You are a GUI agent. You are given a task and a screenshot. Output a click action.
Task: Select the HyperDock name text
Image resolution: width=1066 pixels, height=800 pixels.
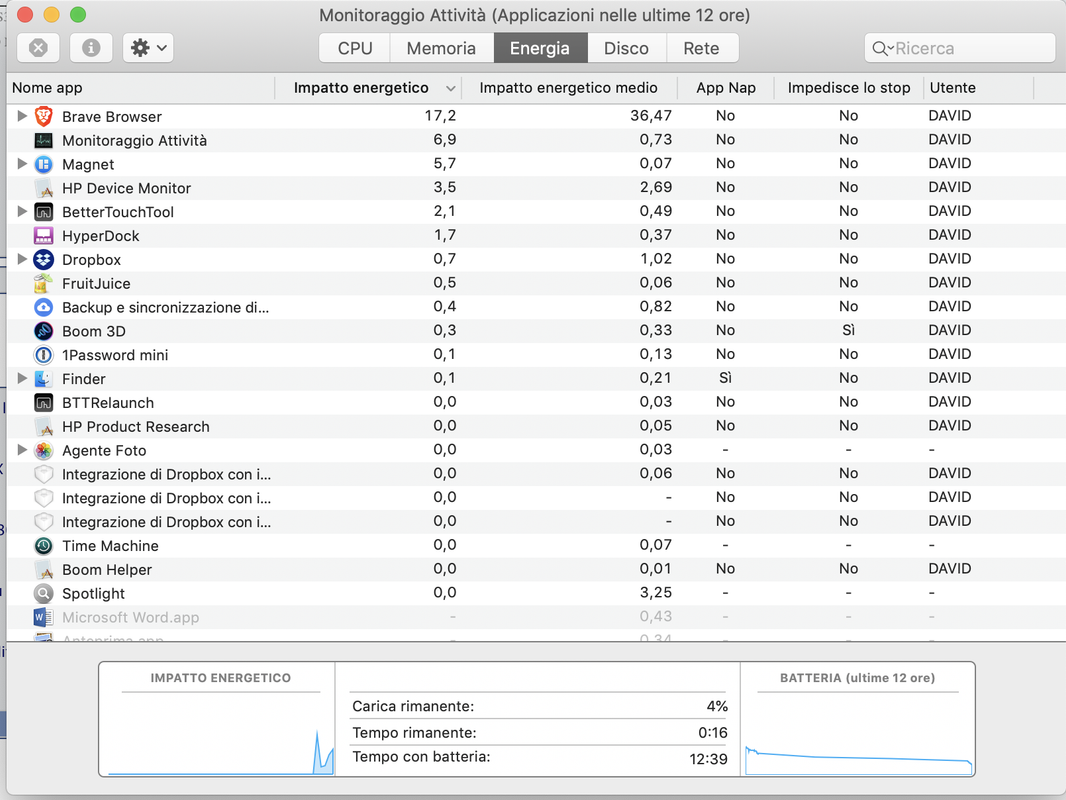coord(101,236)
